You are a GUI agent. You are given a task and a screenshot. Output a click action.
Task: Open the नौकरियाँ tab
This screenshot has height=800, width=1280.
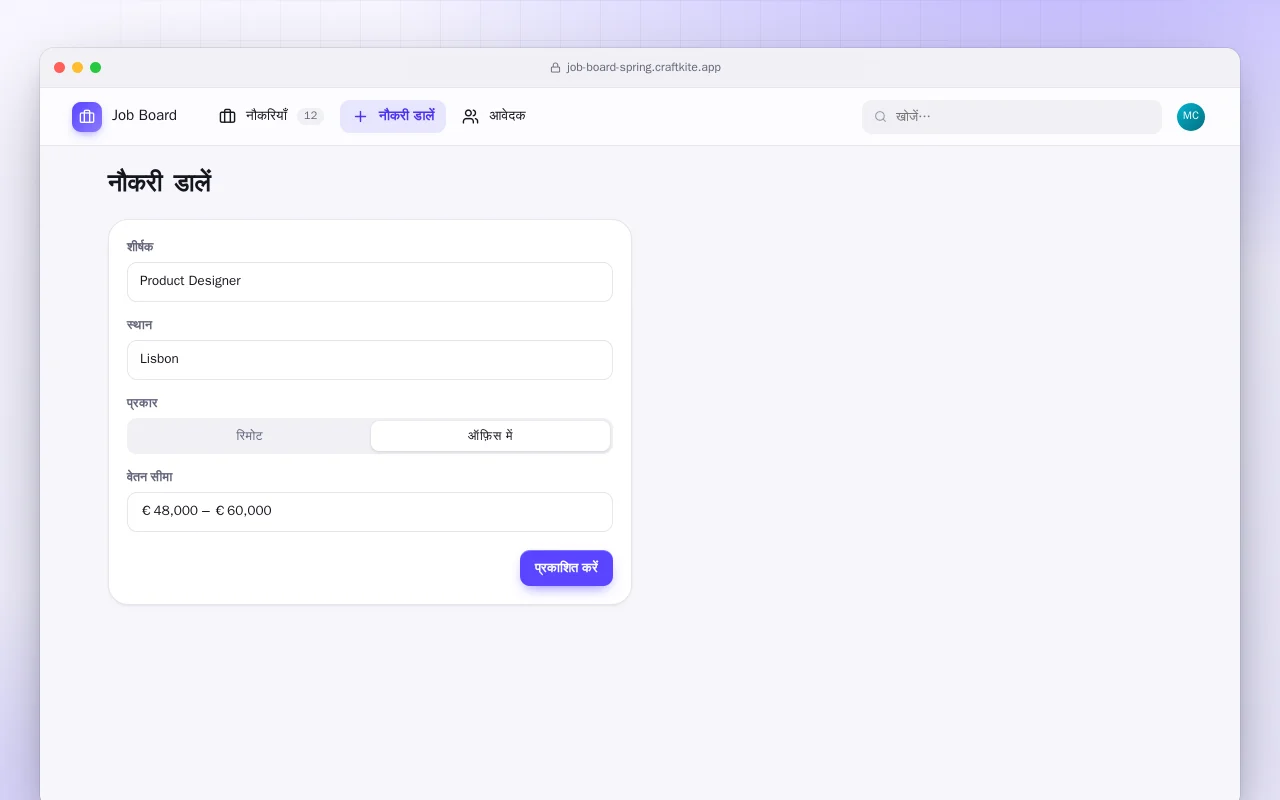[271, 116]
